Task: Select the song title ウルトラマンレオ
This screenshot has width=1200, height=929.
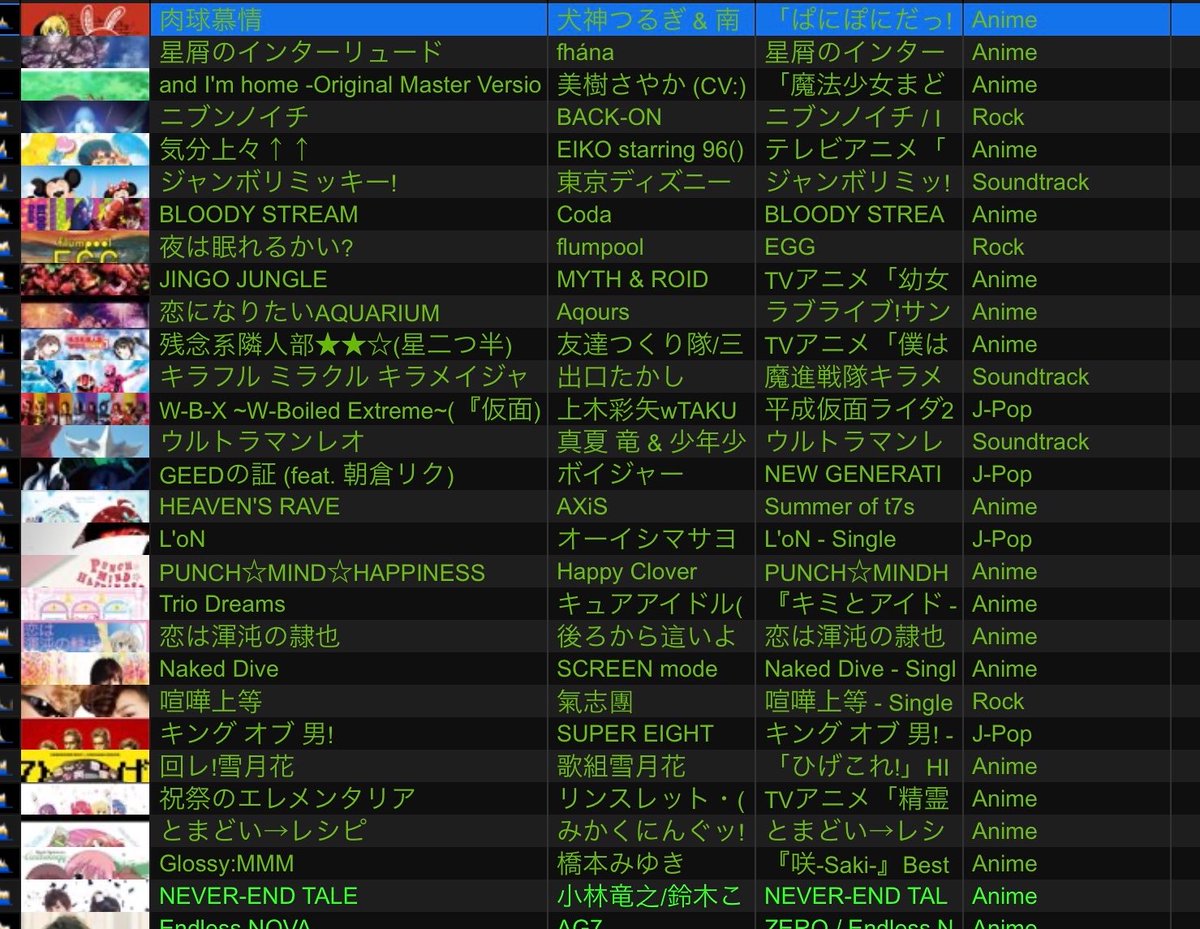Action: tap(261, 442)
